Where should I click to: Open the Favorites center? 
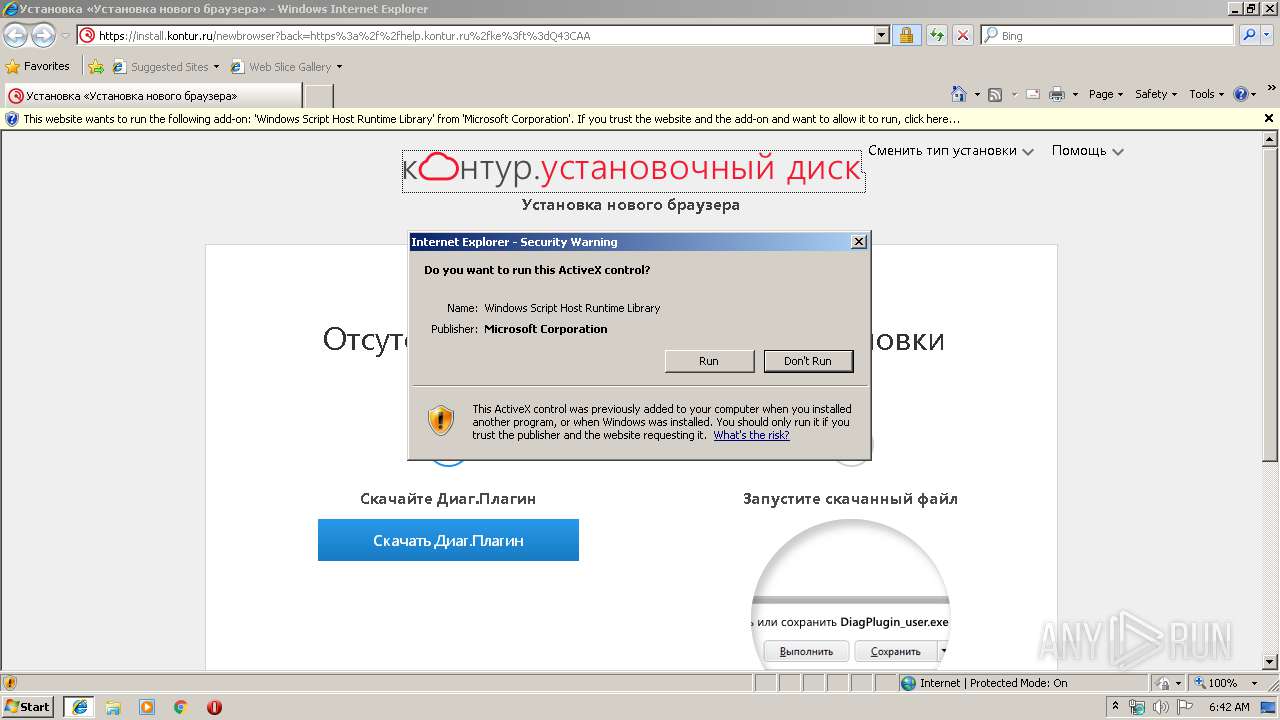click(38, 66)
